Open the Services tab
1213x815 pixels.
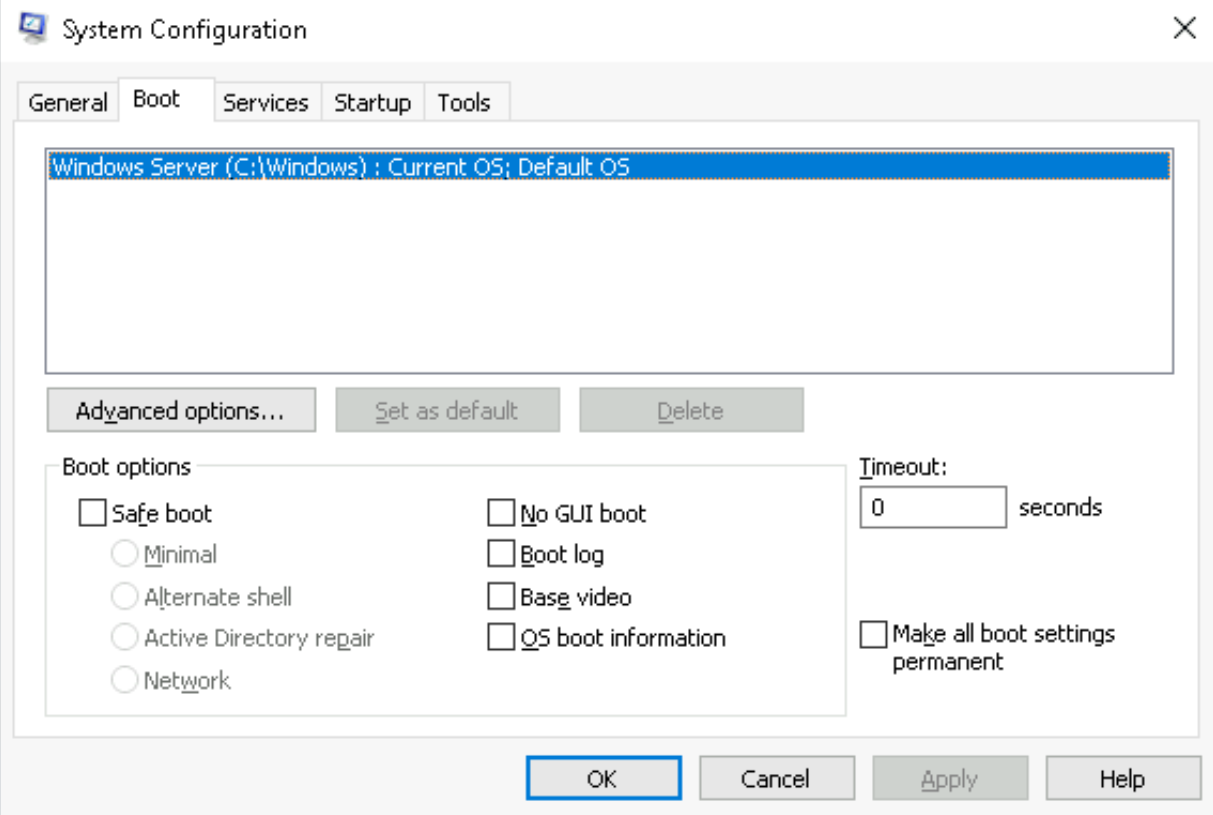(x=265, y=103)
